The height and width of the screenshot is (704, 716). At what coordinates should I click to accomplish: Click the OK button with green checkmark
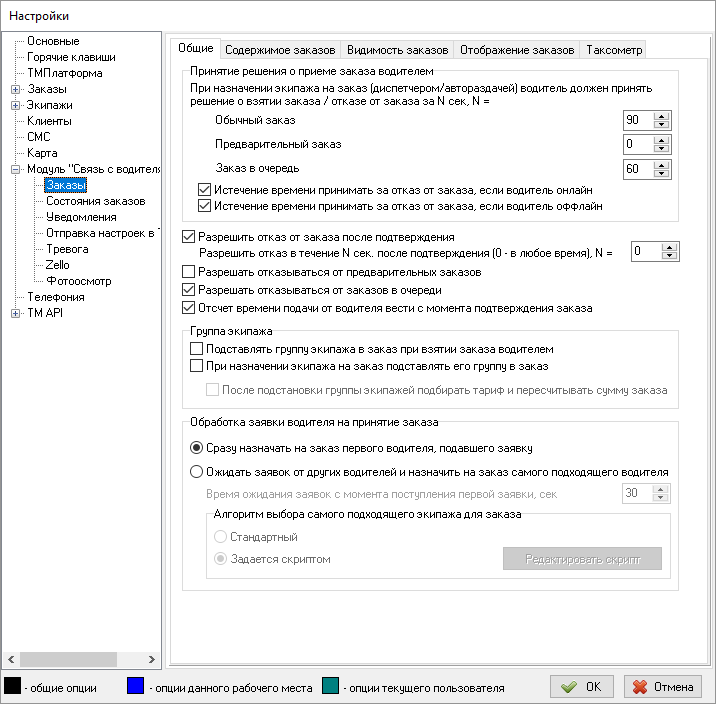pyautogui.click(x=581, y=687)
